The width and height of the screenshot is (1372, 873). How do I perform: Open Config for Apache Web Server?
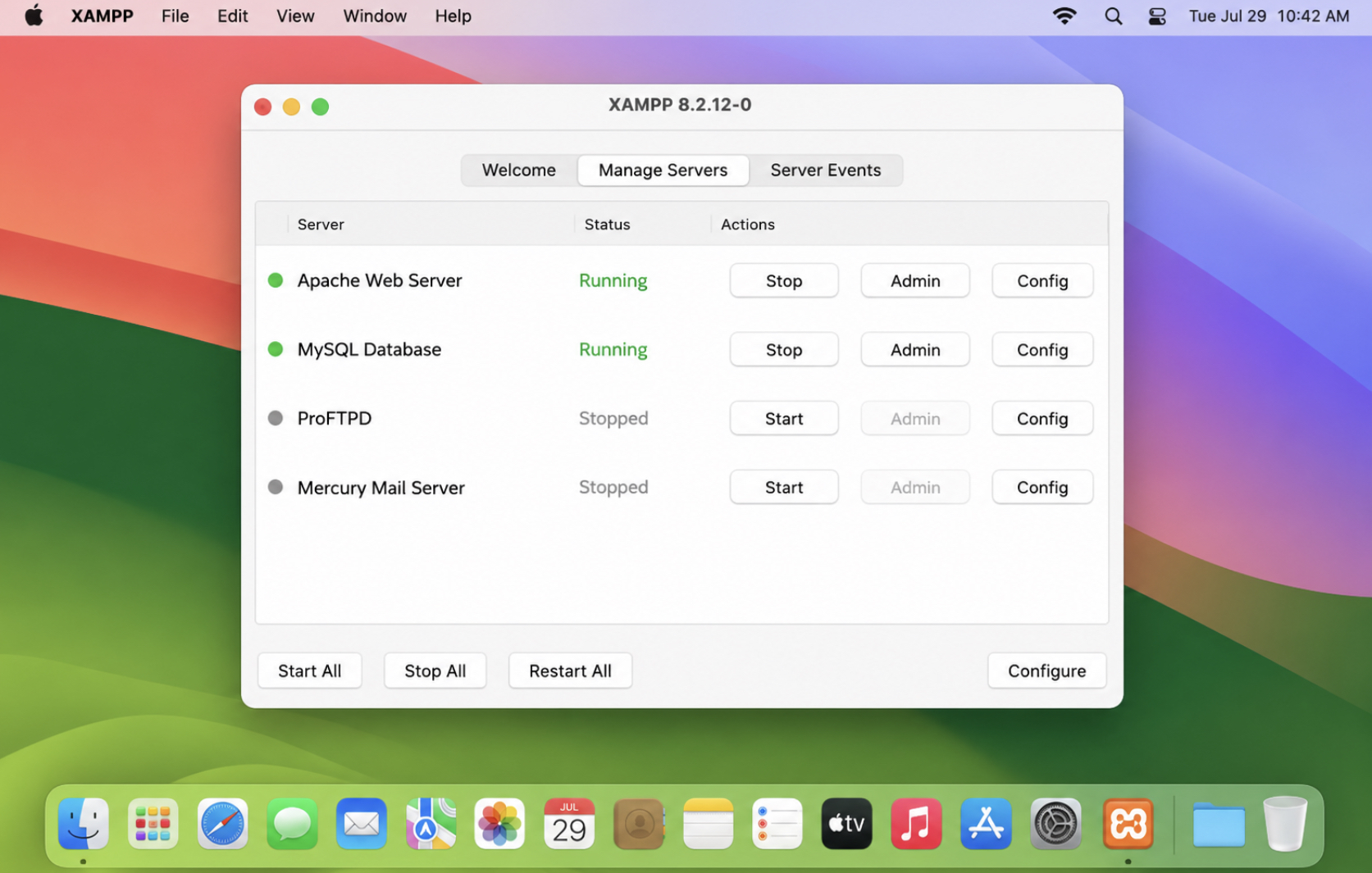pos(1042,280)
